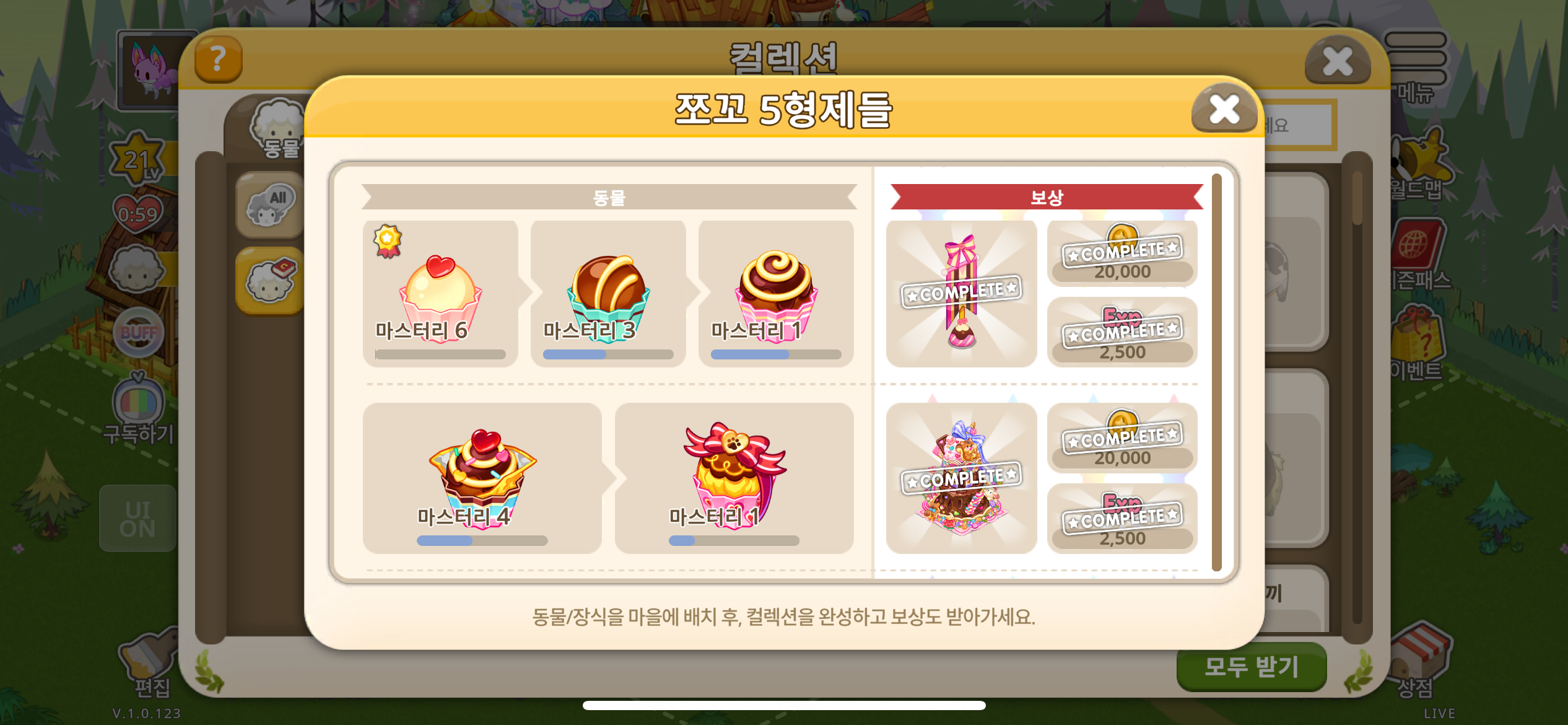Close the 컬렉션 window behind the popup

[x=1338, y=60]
